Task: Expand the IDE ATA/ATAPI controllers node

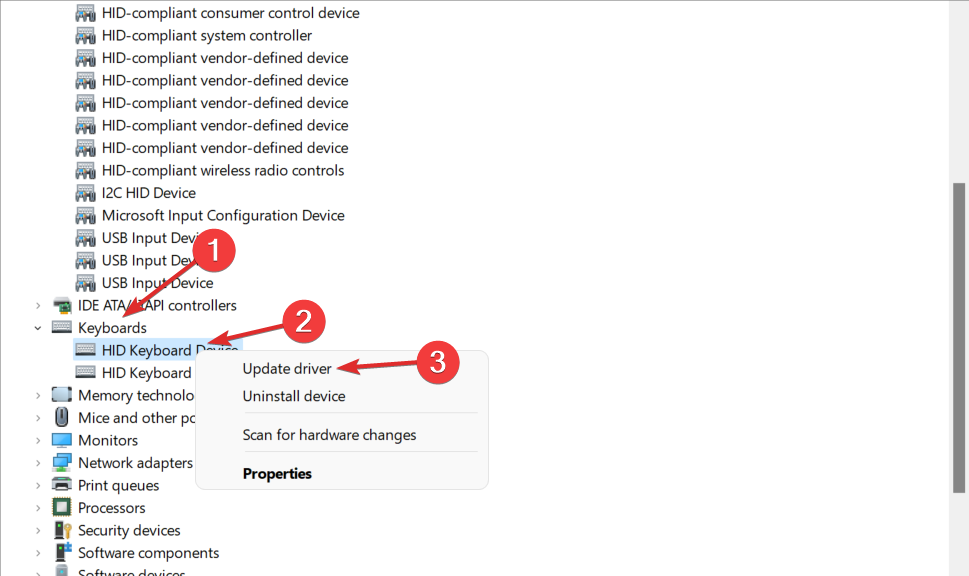Action: [x=38, y=305]
